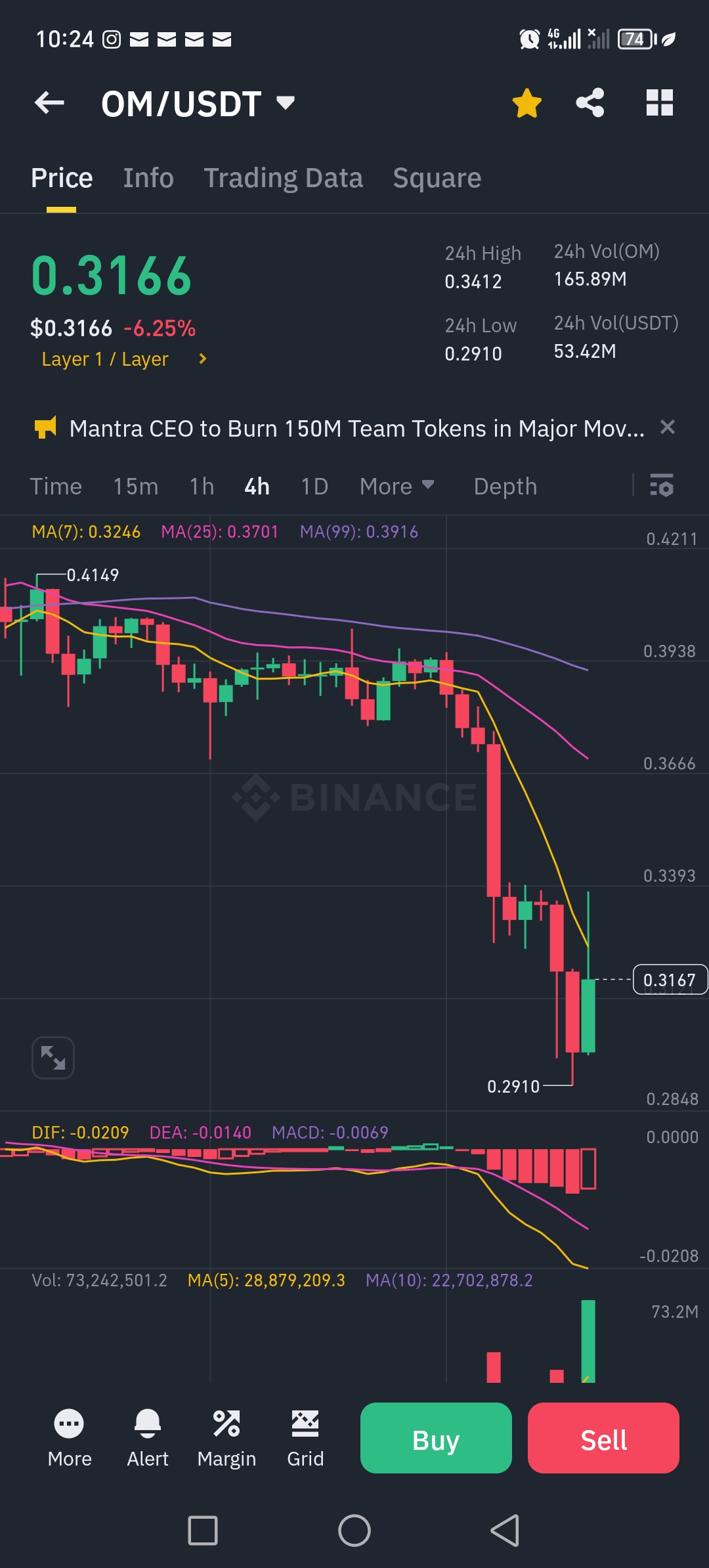This screenshot has width=709, height=1568.
Task: Switch to the Trading Data tab
Action: [x=283, y=178]
